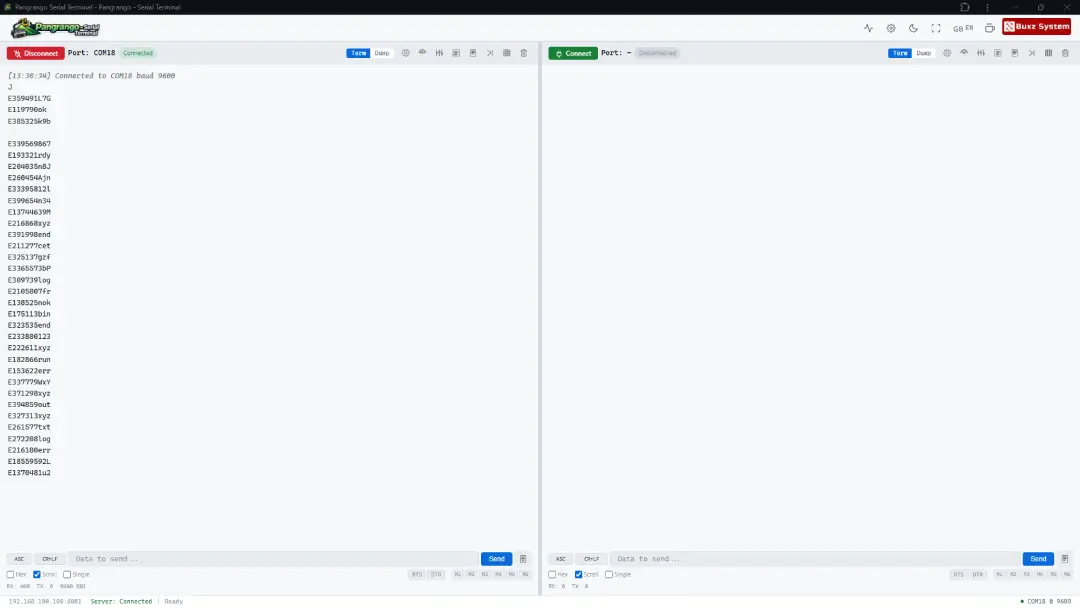Click the green Connected status badge
Image resolution: width=1080 pixels, height=608 pixels.
(138, 53)
